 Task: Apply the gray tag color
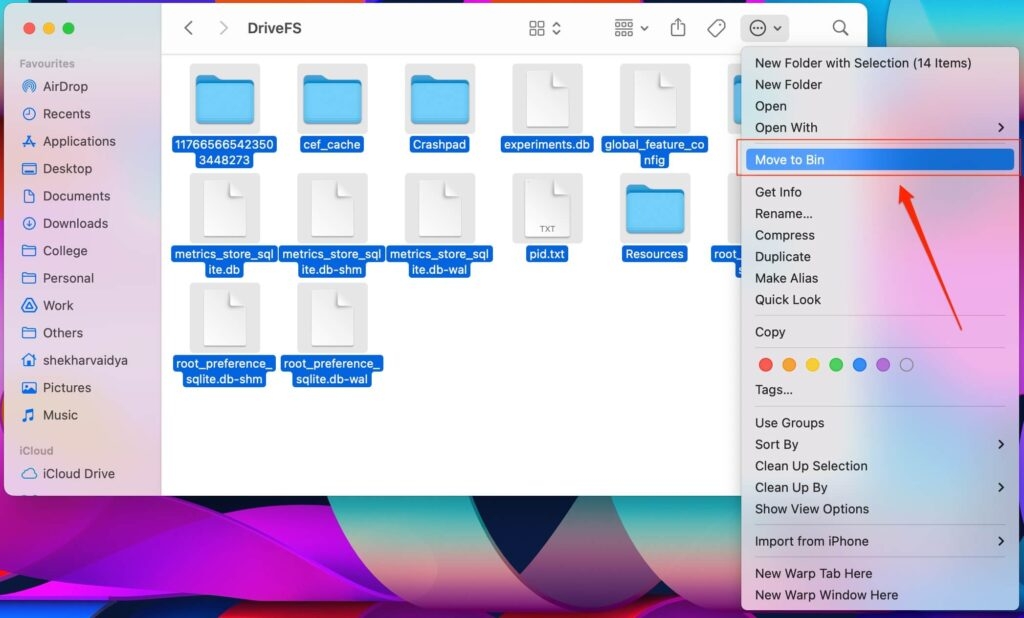click(x=906, y=365)
